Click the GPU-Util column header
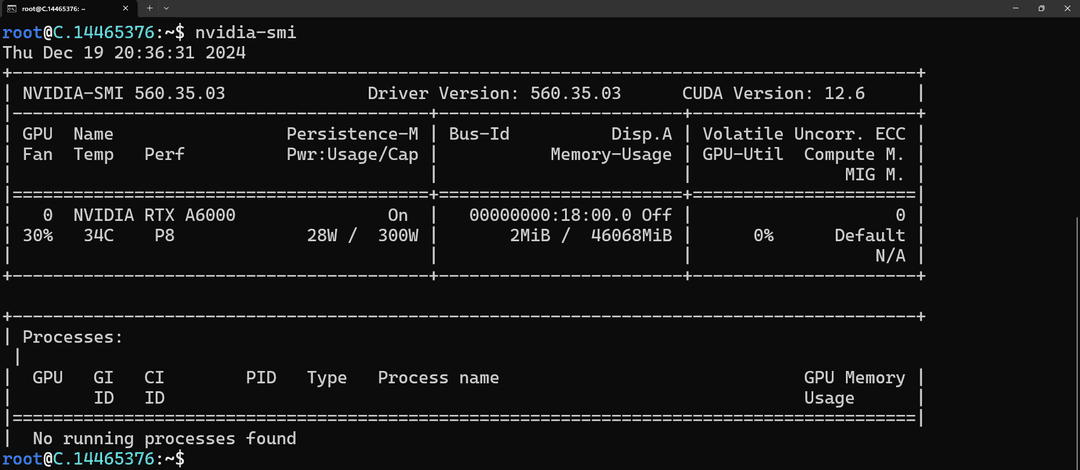The height and width of the screenshot is (470, 1080). (x=742, y=154)
